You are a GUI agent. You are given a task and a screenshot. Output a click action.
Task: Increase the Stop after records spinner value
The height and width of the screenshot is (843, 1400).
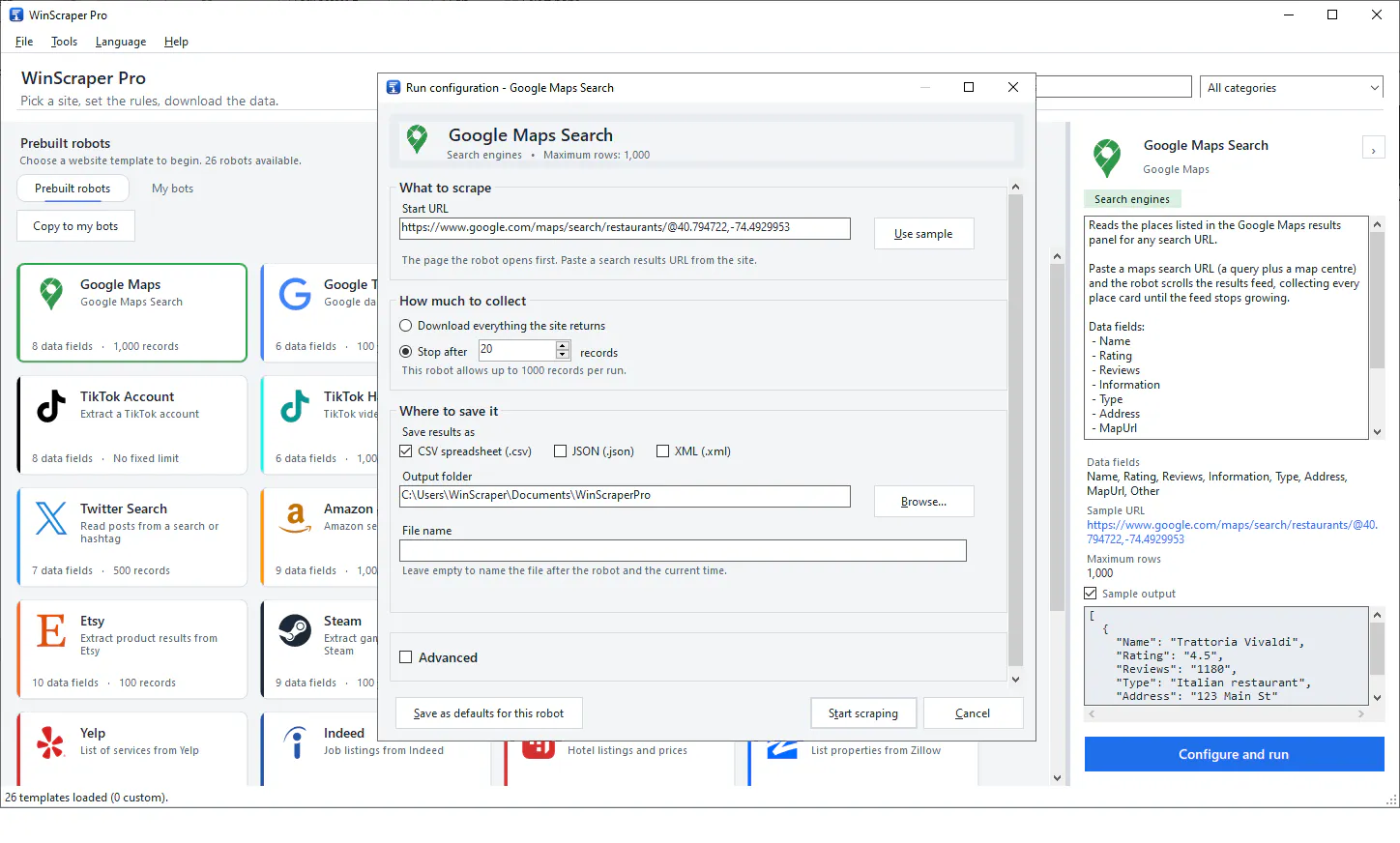coord(563,345)
